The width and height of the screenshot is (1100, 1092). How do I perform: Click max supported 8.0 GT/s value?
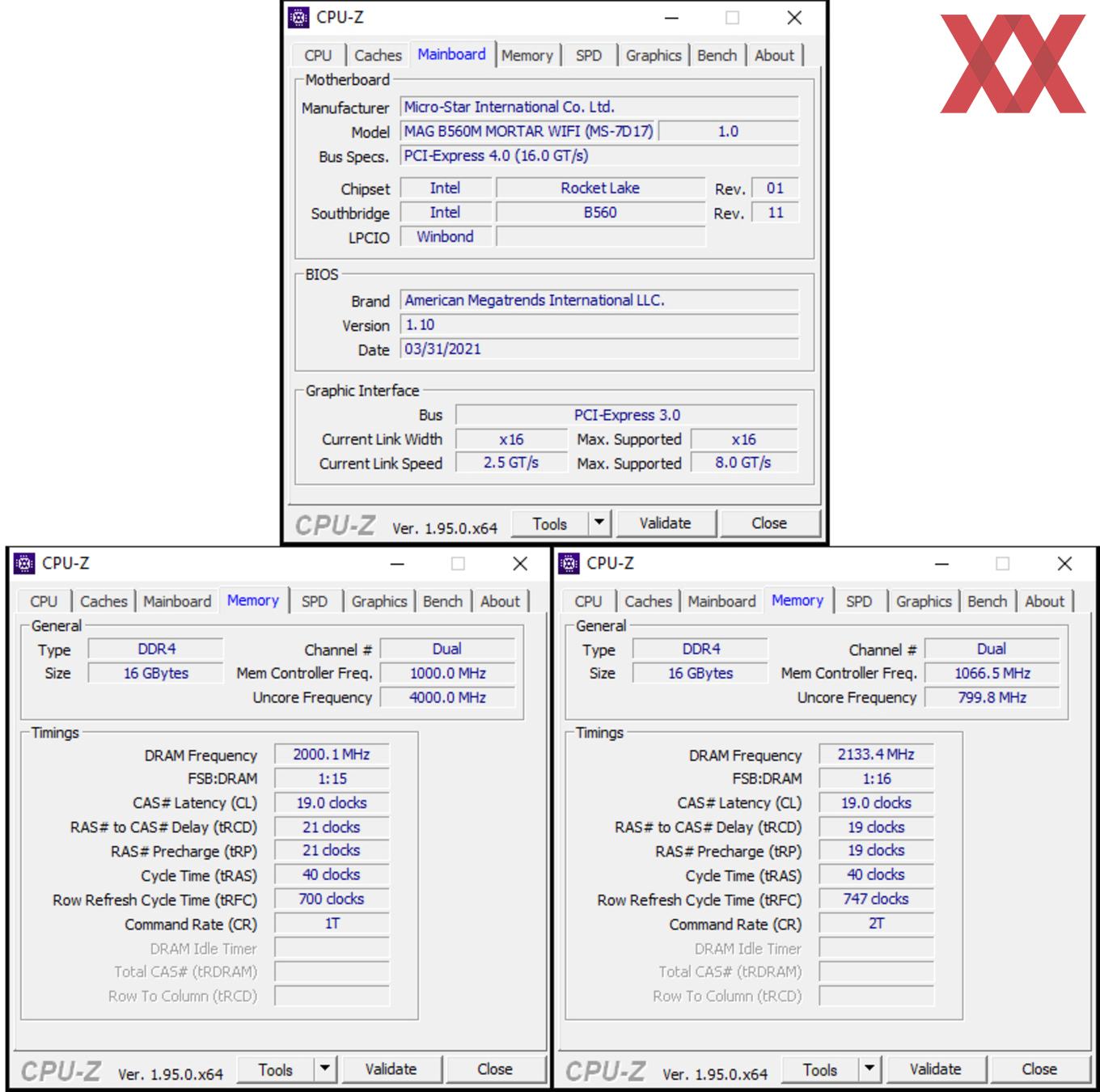pos(743,463)
